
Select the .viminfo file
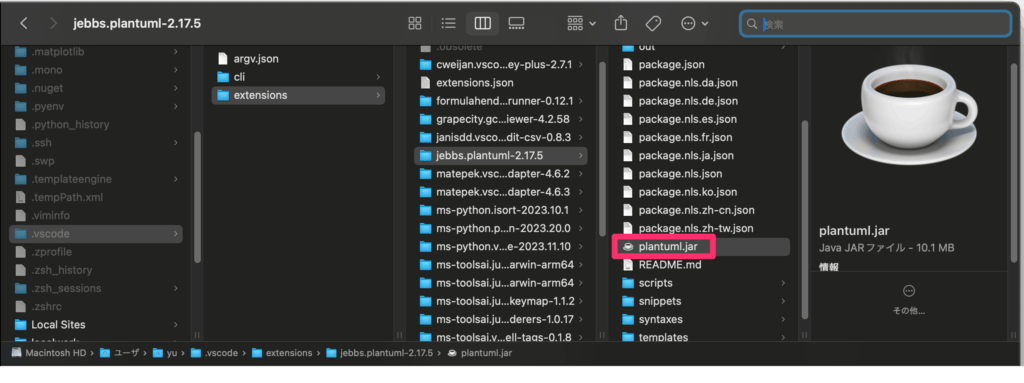point(96,215)
